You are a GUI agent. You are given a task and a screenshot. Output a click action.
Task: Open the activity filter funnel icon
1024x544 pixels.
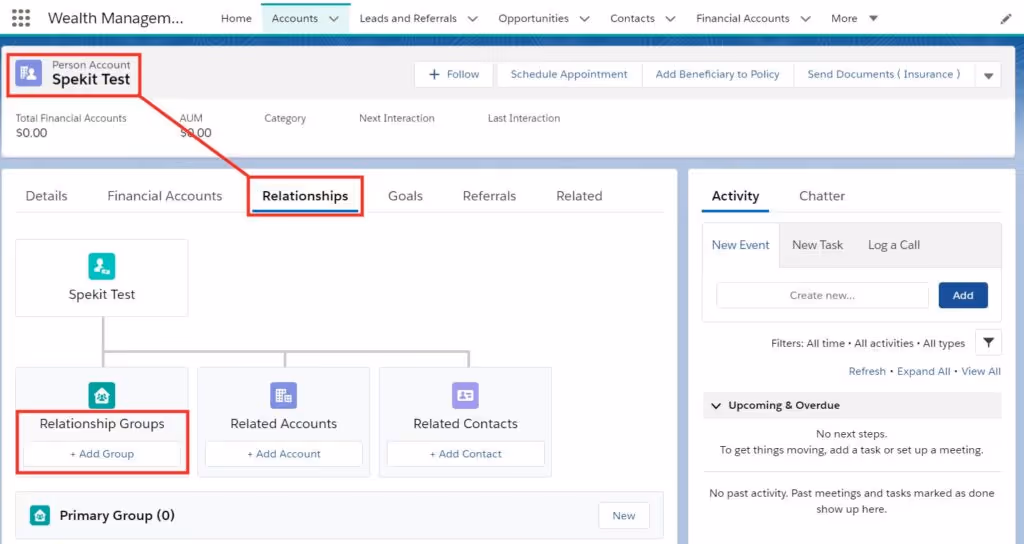(x=988, y=342)
